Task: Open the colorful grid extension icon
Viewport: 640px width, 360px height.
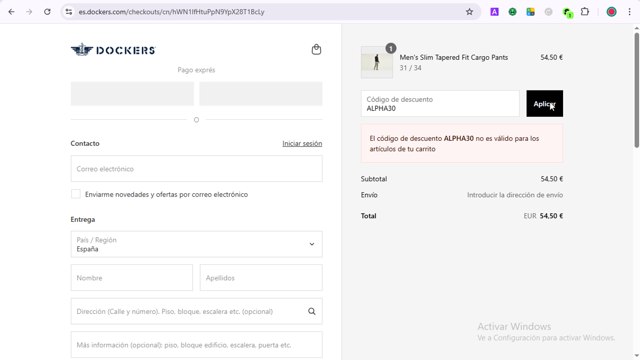Action: click(530, 12)
